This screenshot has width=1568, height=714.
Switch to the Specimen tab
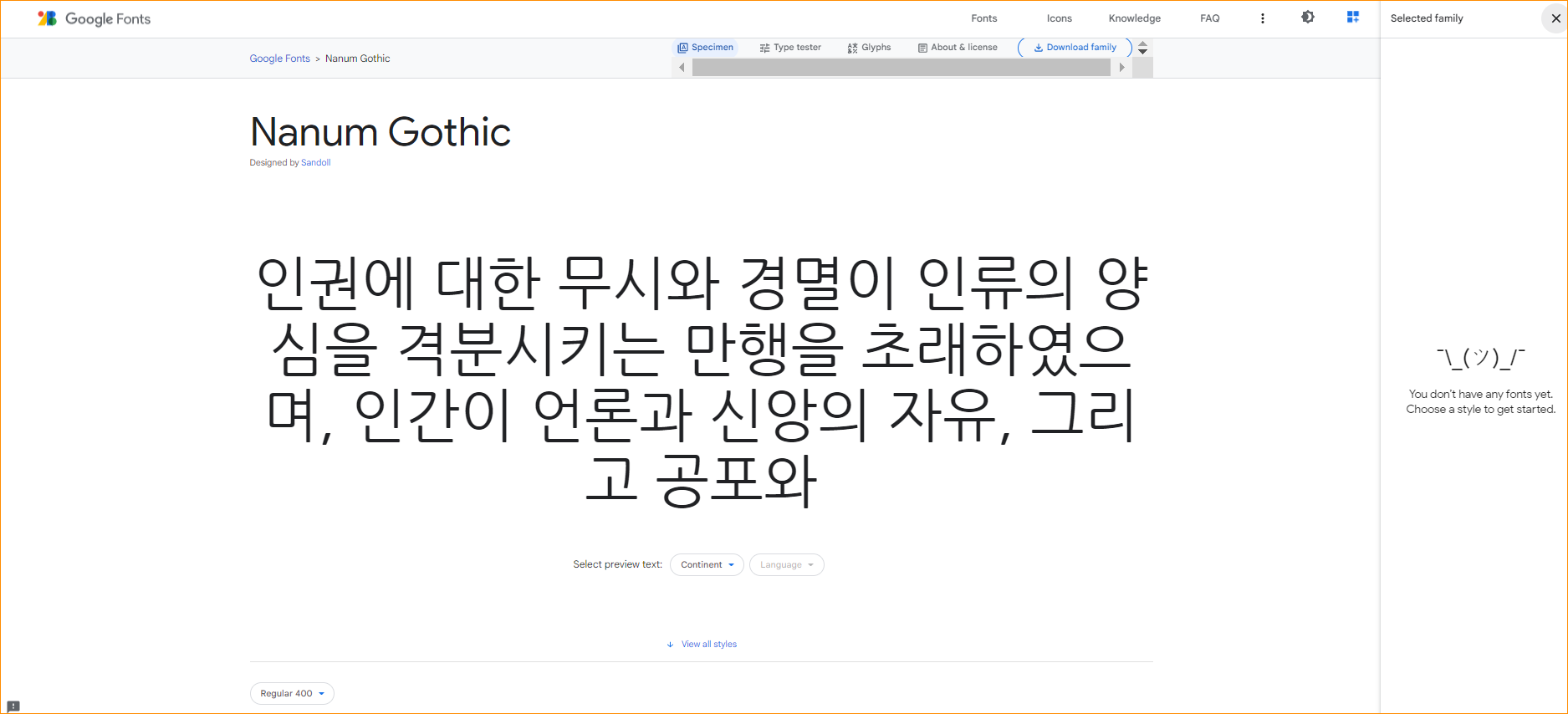click(706, 48)
